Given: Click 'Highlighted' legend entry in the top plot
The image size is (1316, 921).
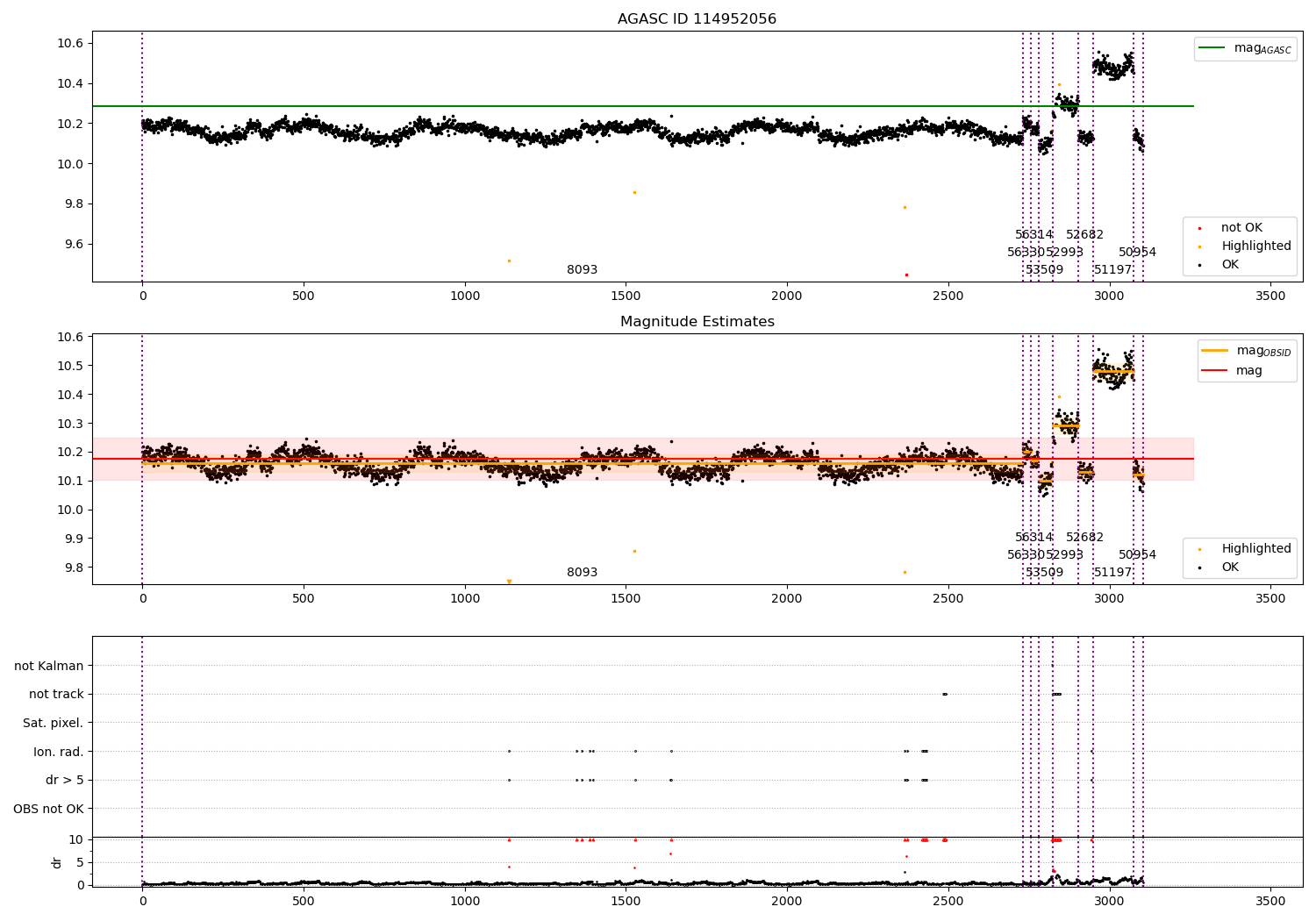Looking at the screenshot, I should [1256, 246].
